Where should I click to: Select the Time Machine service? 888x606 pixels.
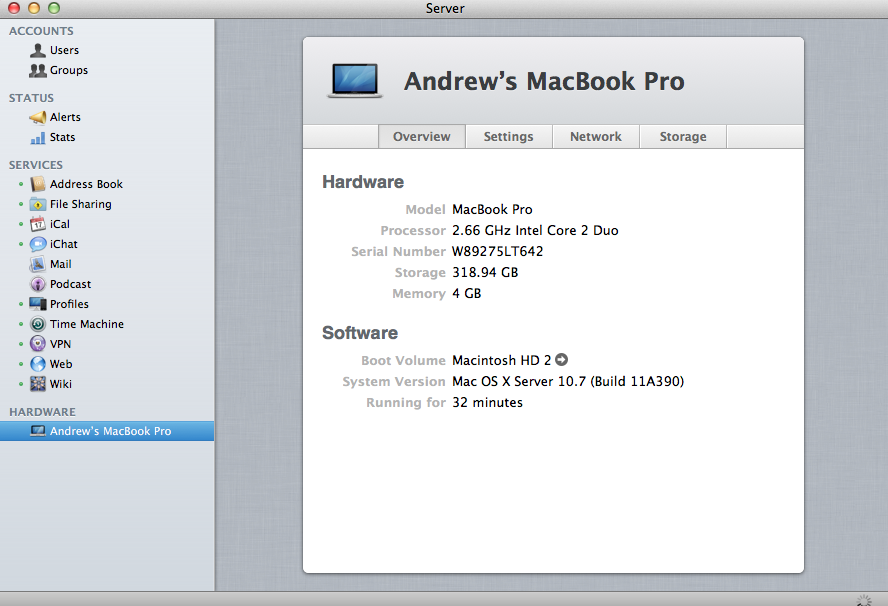tap(107, 324)
